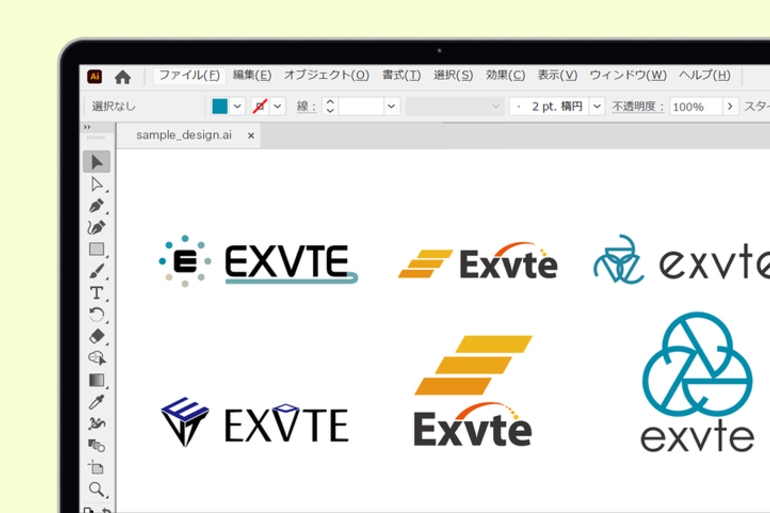
Task: Open the 2 pt. 楕円 brush dropdown
Action: click(x=597, y=106)
